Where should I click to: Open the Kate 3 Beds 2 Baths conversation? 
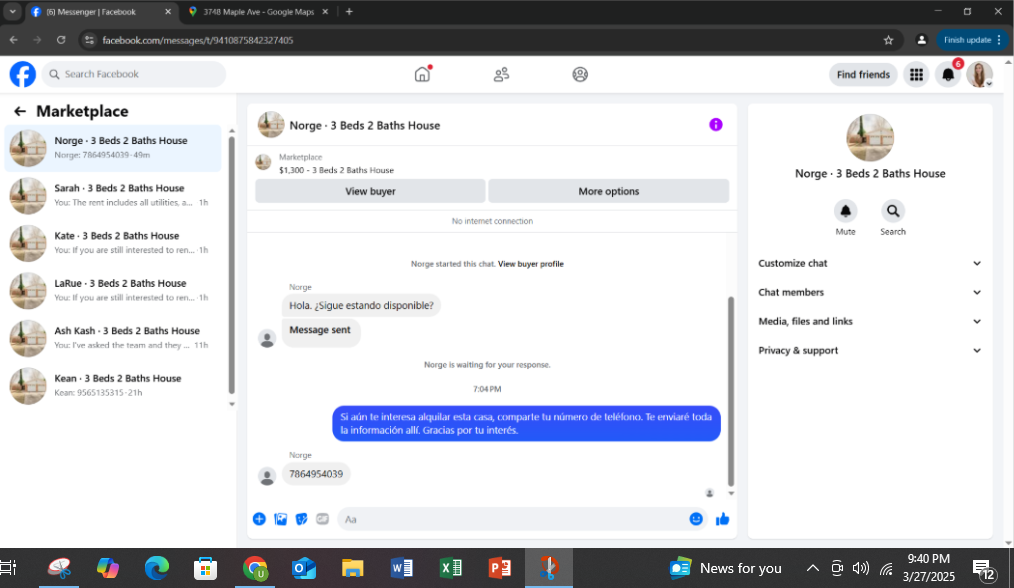pos(113,243)
